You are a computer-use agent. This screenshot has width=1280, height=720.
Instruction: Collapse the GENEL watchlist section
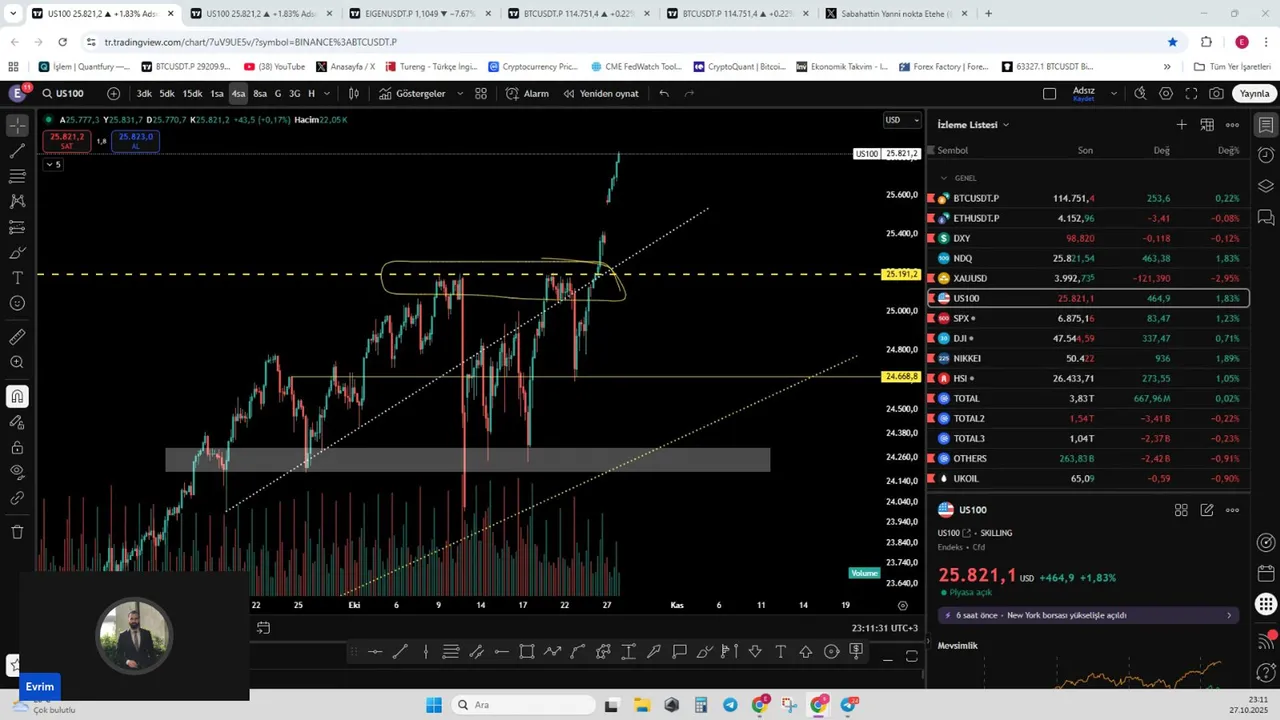(944, 178)
